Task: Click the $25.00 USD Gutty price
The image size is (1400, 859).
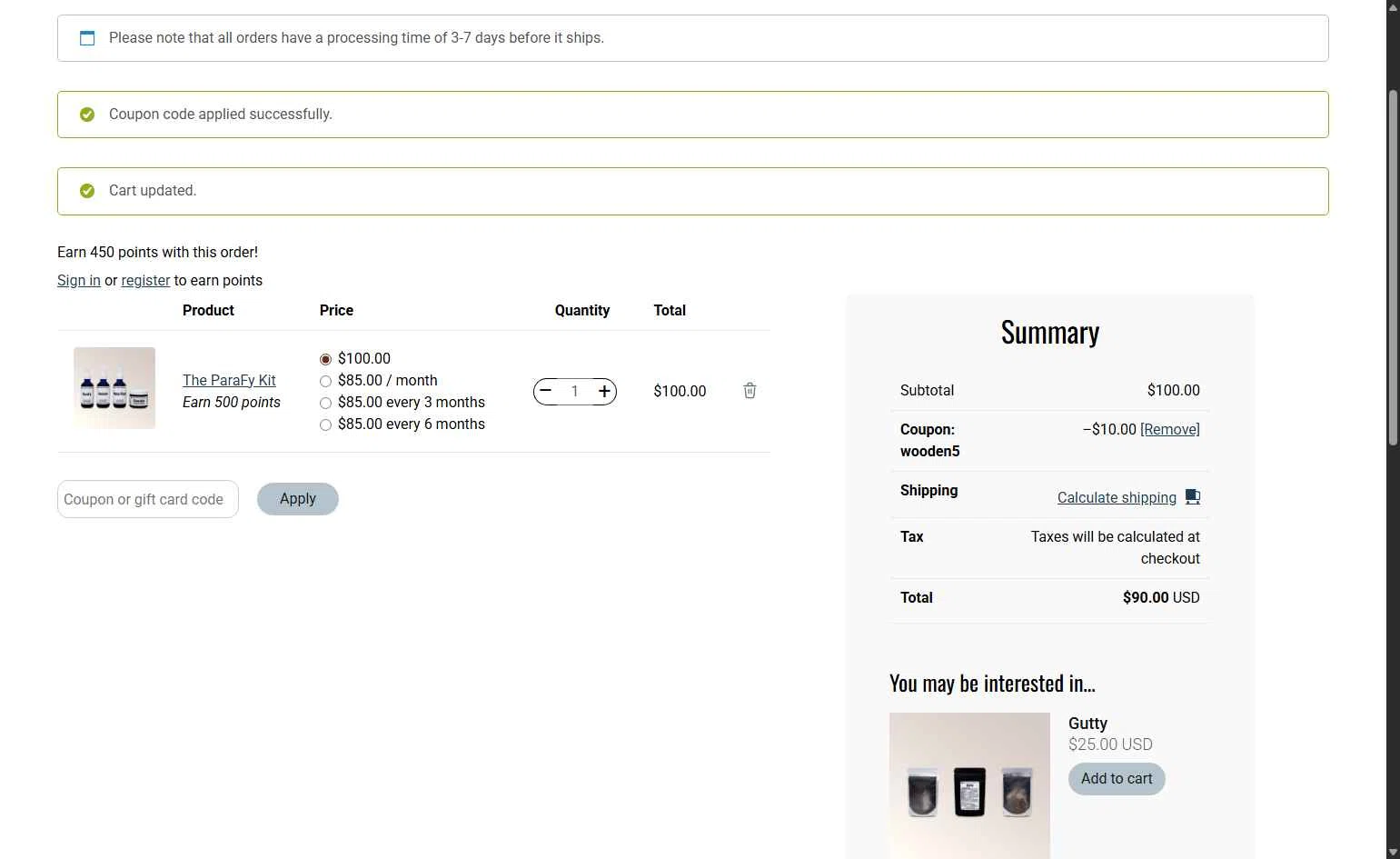Action: (1110, 744)
